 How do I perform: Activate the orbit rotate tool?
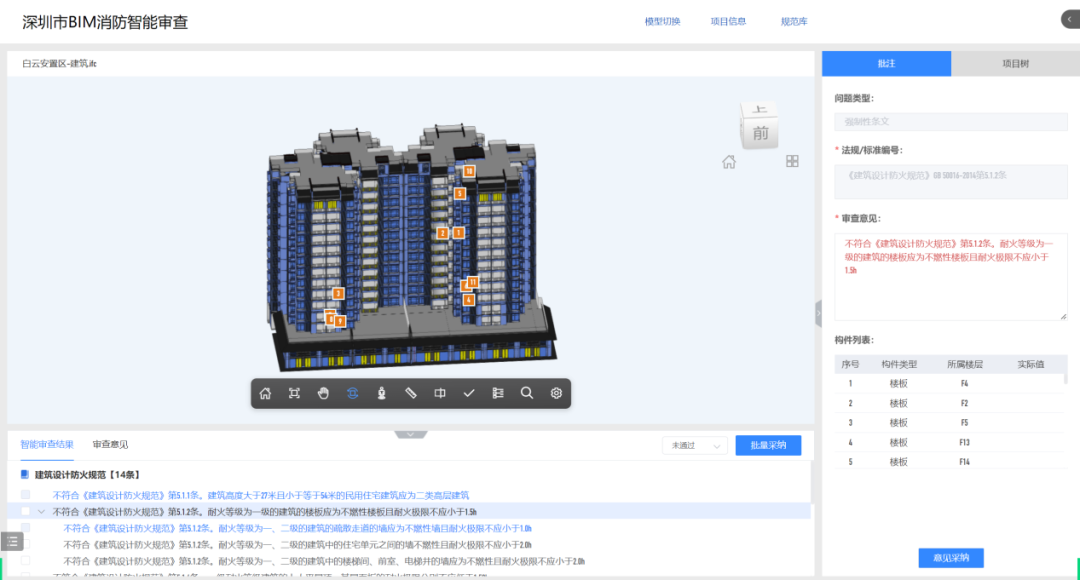coord(352,393)
